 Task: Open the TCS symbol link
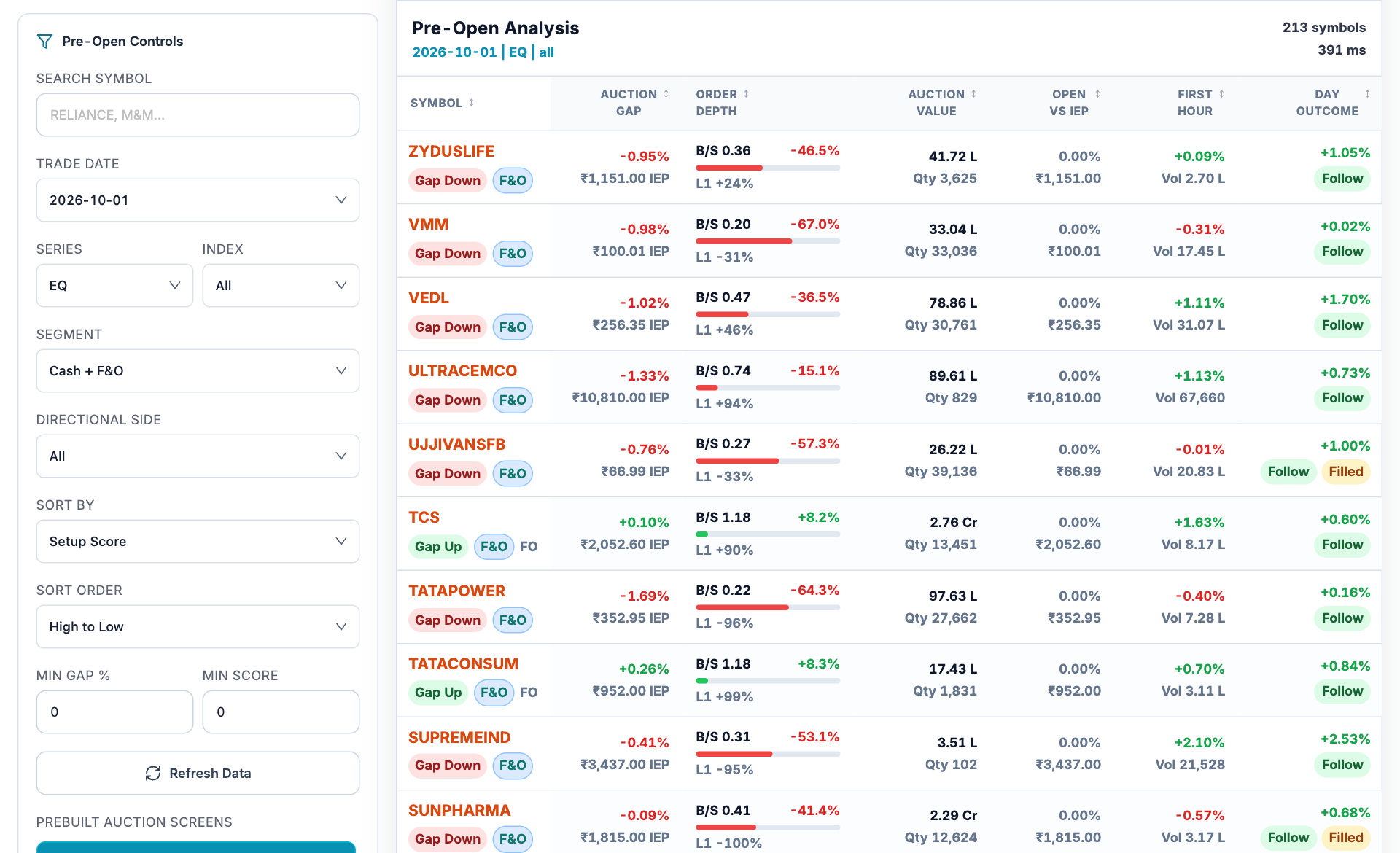coord(424,517)
